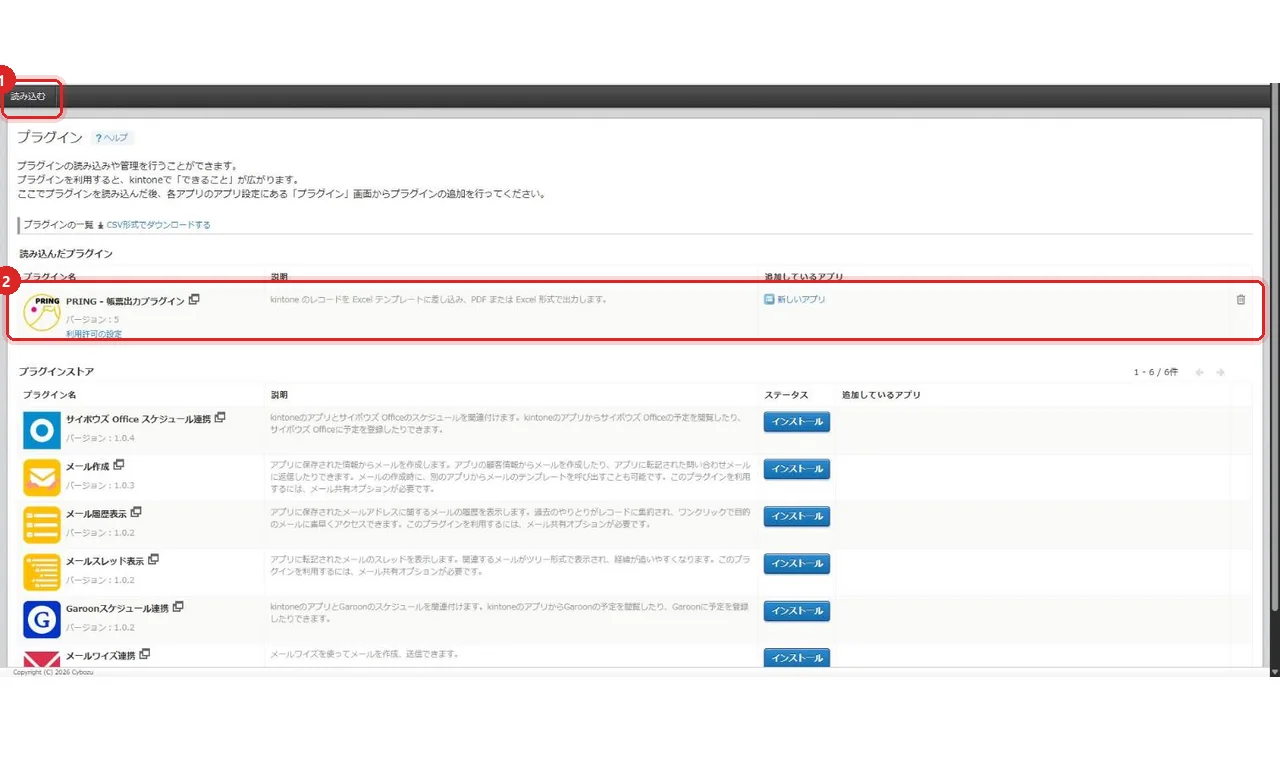This screenshot has width=1280, height=760.
Task: Click the メールワイズ連携 plugin icon
Action: (42, 658)
